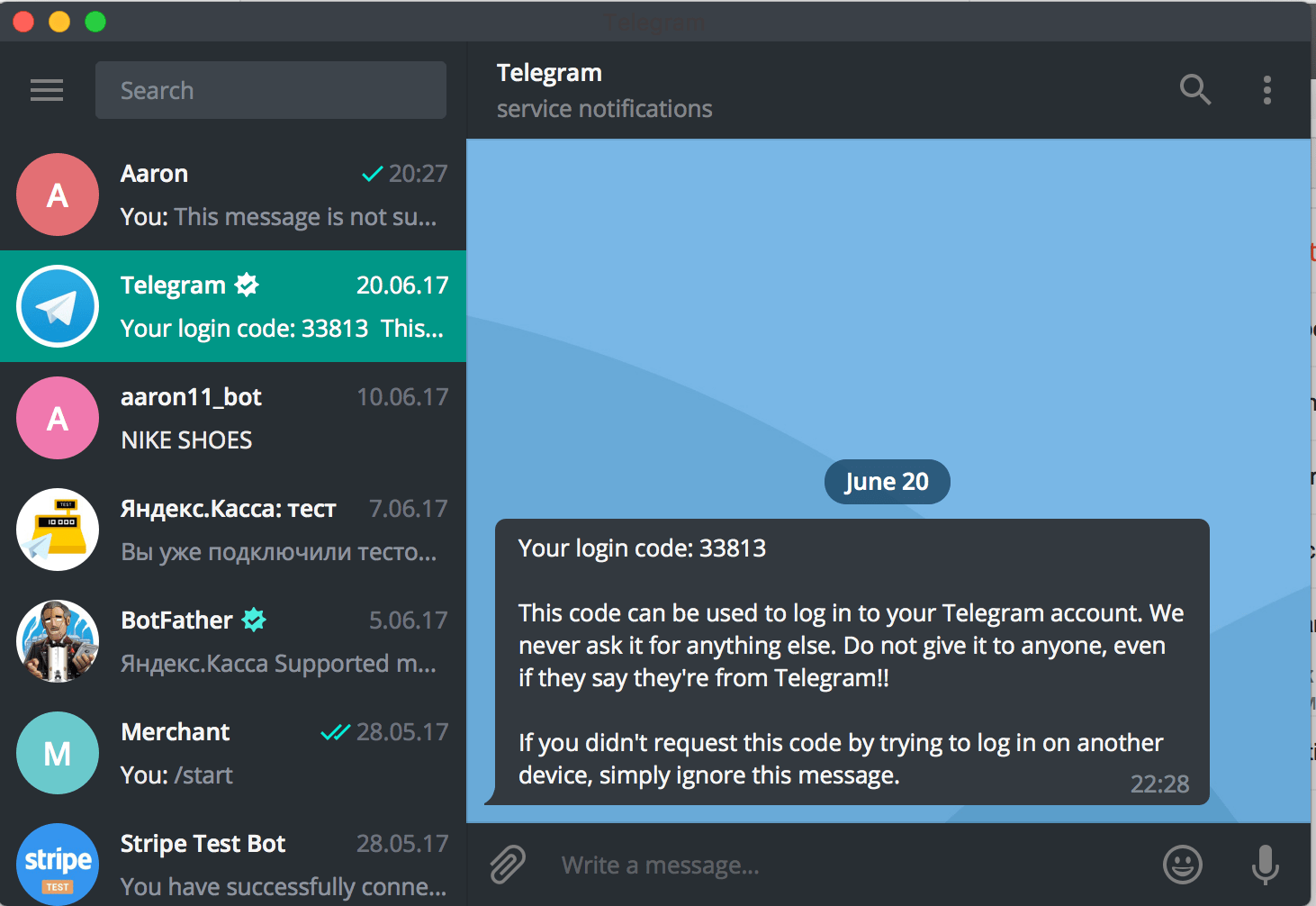Image resolution: width=1316 pixels, height=906 pixels.
Task: Click the Telegram paper plane avatar
Action: tap(58, 306)
